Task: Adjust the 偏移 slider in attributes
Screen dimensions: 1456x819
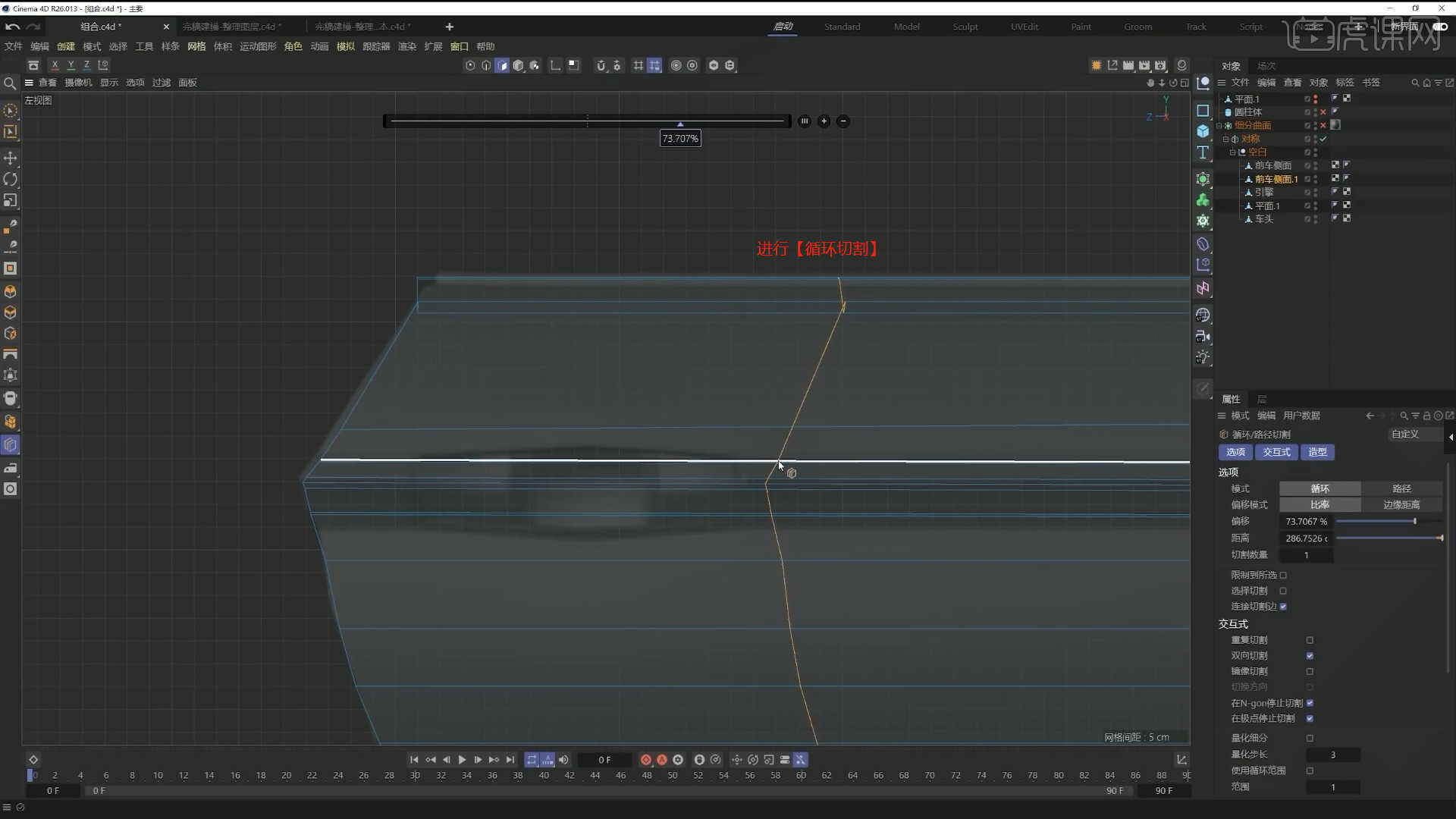Action: coord(1389,522)
